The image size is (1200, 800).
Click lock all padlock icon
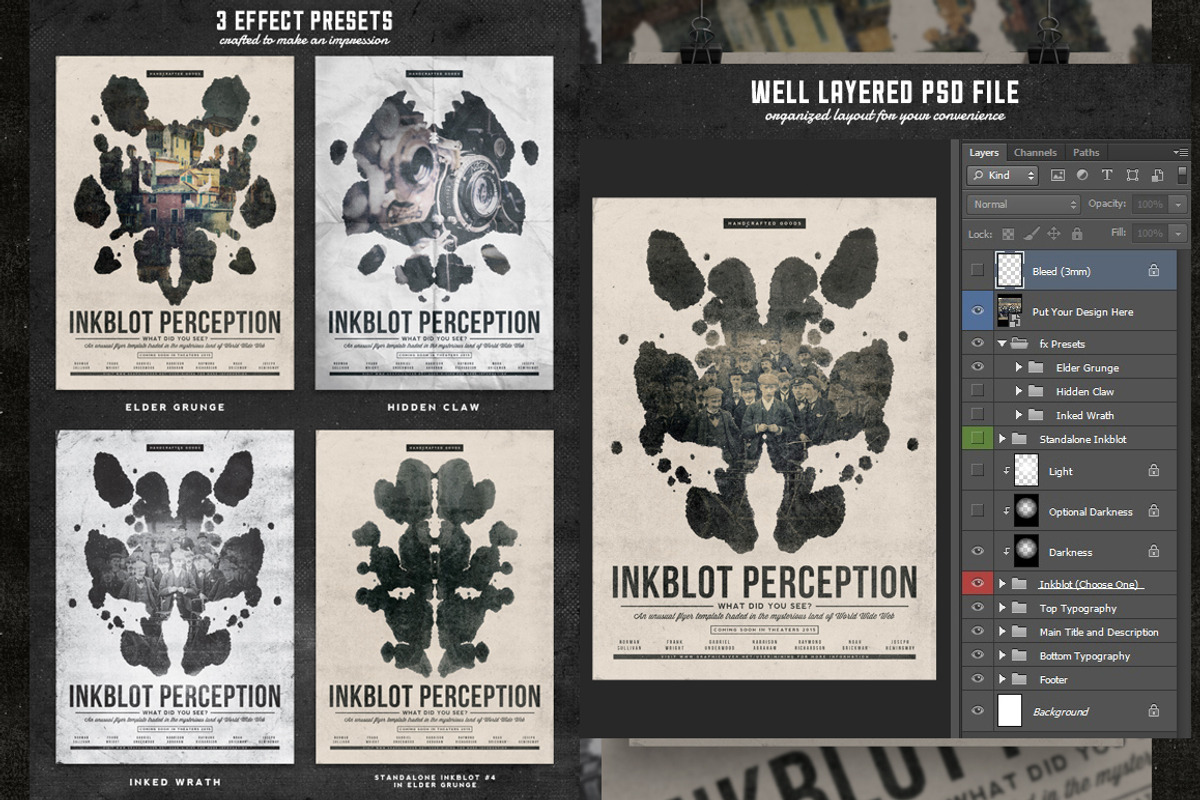(1077, 234)
